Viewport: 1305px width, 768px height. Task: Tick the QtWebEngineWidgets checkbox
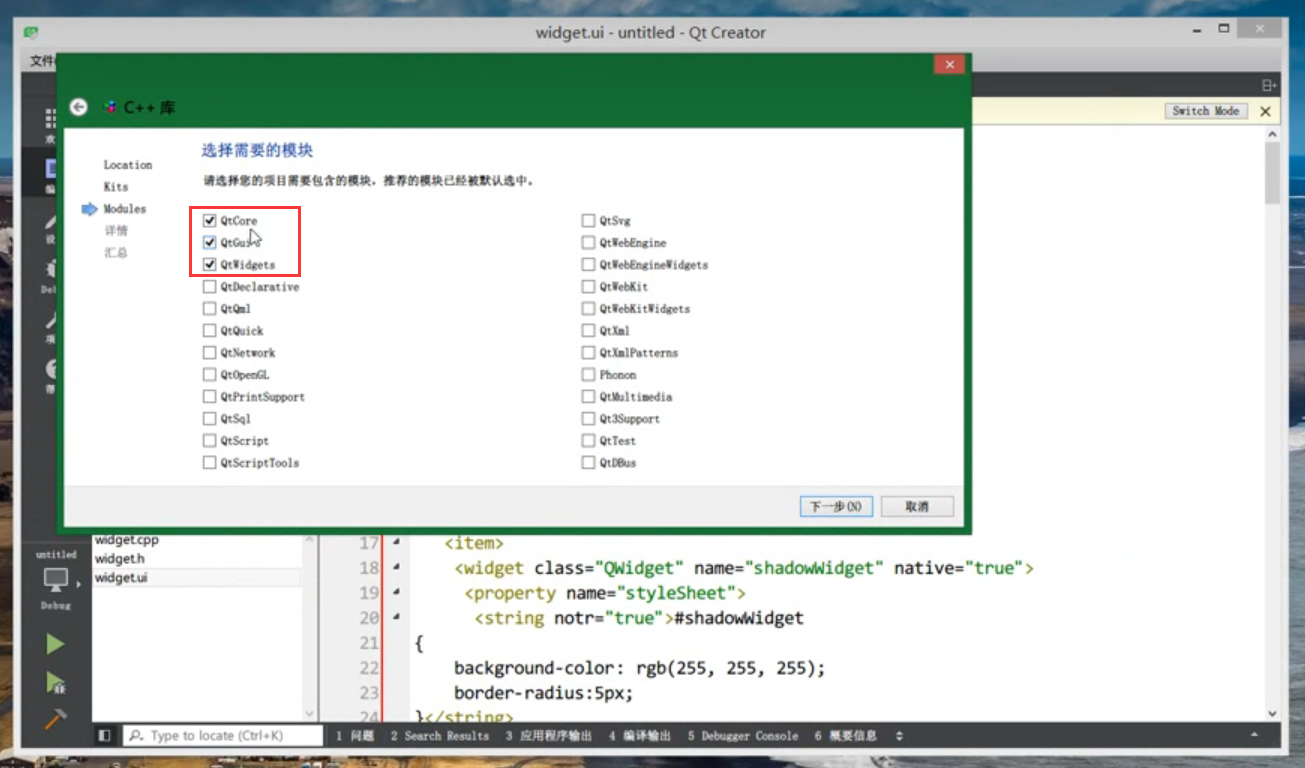point(589,265)
